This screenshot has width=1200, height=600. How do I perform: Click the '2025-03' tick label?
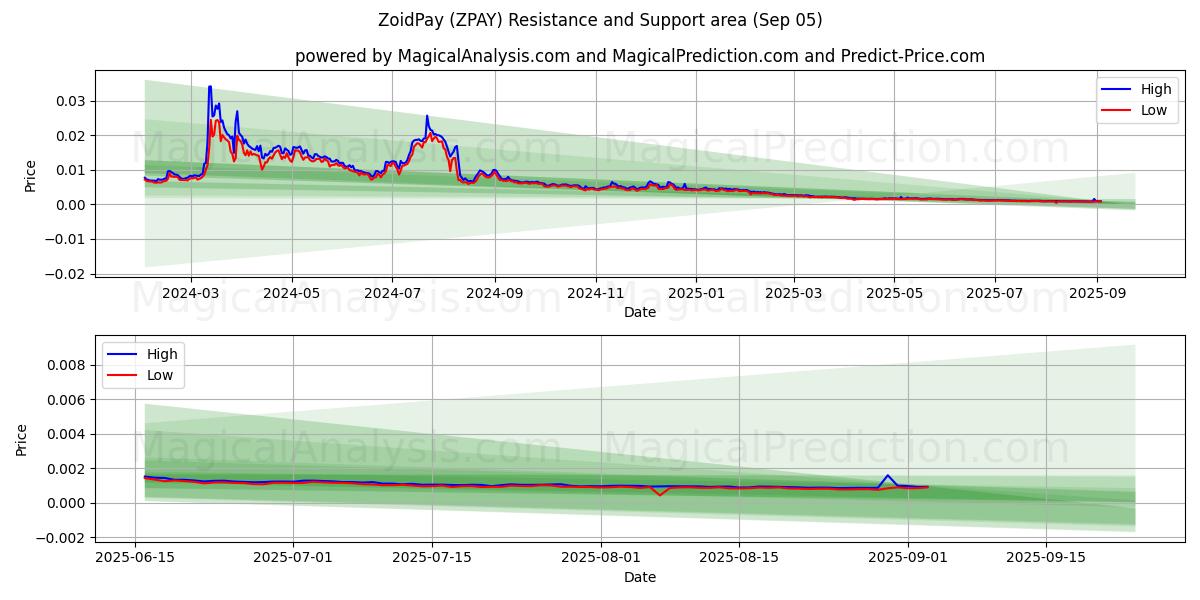(794, 294)
